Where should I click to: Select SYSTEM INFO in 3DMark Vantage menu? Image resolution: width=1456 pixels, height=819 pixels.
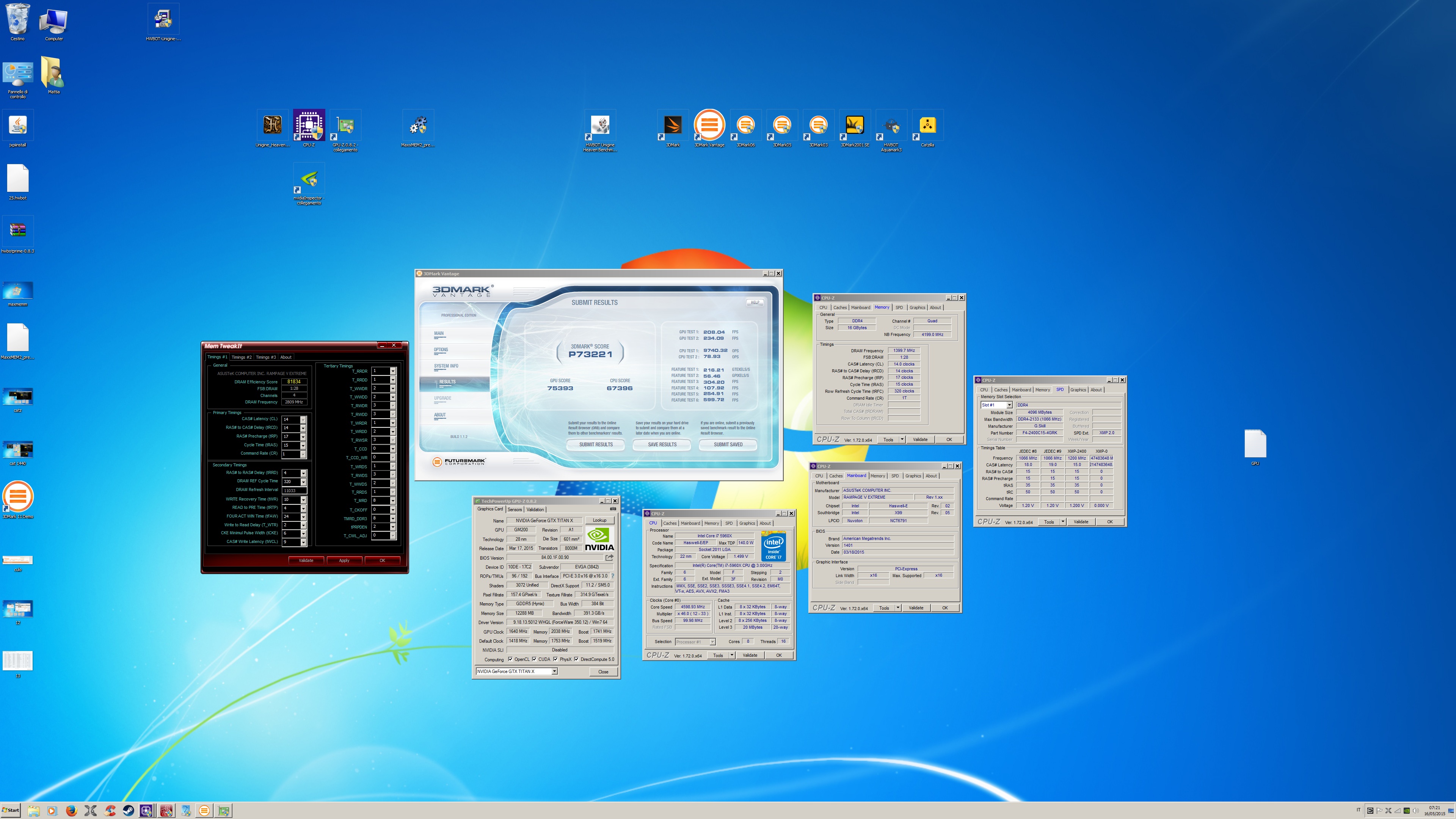click(446, 366)
